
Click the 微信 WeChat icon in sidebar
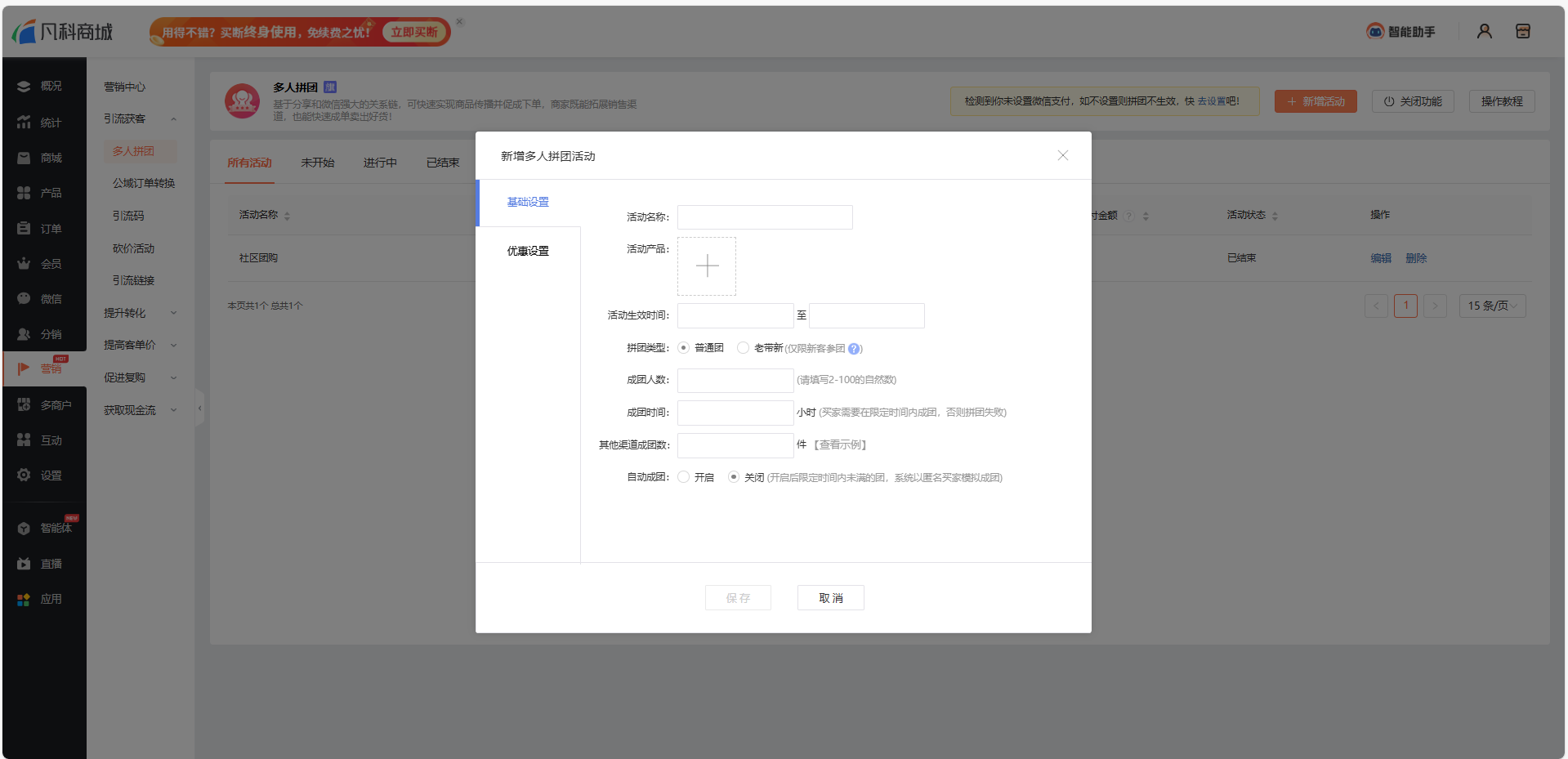click(25, 298)
